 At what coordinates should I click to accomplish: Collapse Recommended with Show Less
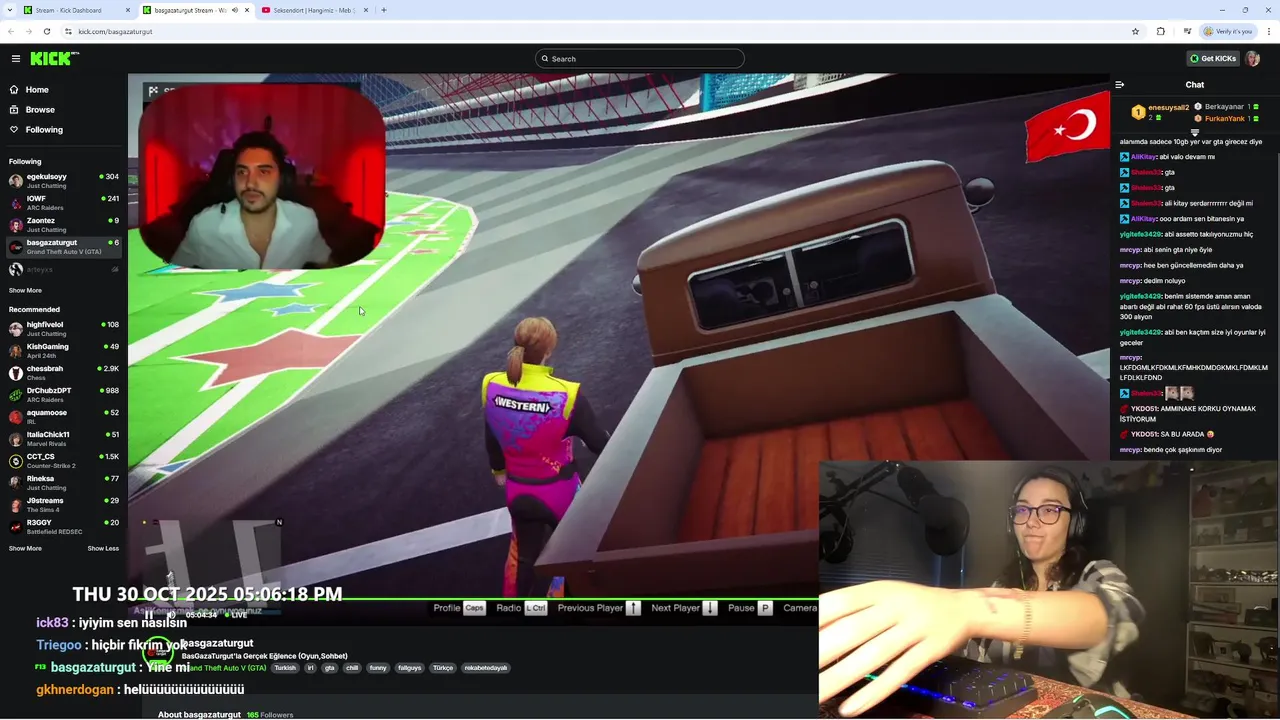(x=103, y=548)
